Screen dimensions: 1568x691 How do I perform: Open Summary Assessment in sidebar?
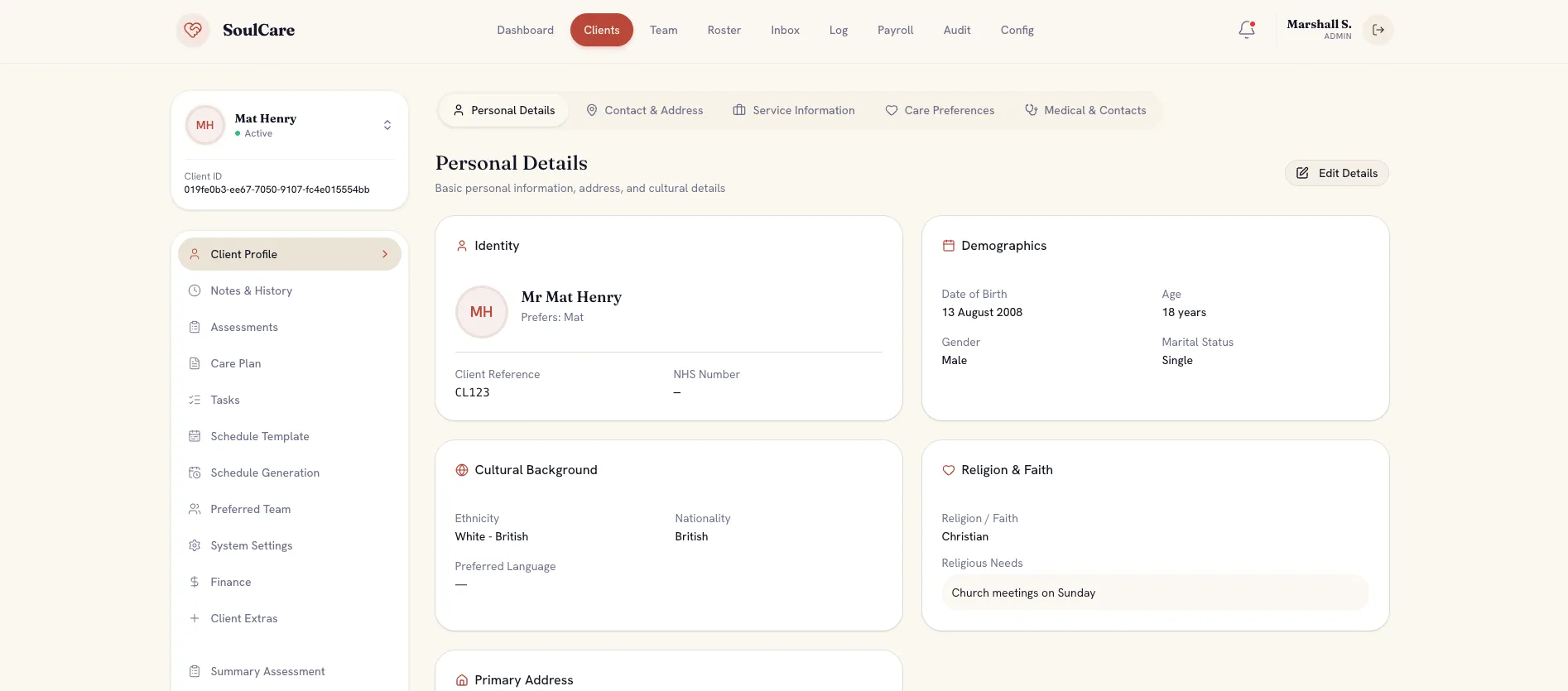coord(290,671)
